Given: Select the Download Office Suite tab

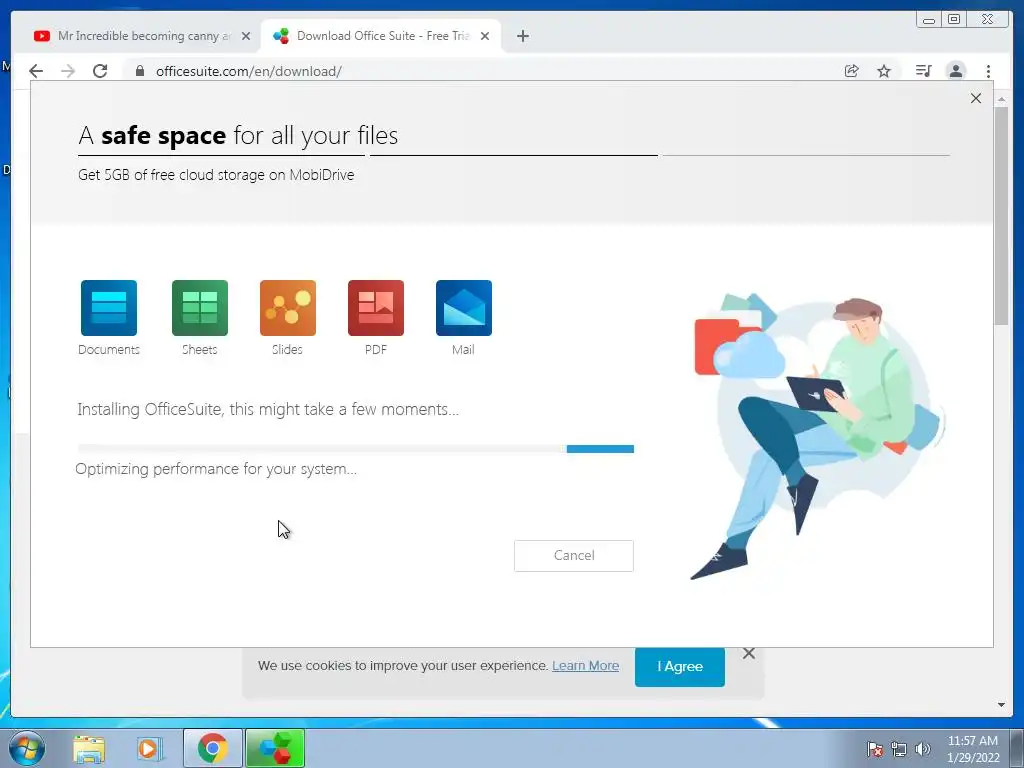Looking at the screenshot, I should click(x=381, y=36).
